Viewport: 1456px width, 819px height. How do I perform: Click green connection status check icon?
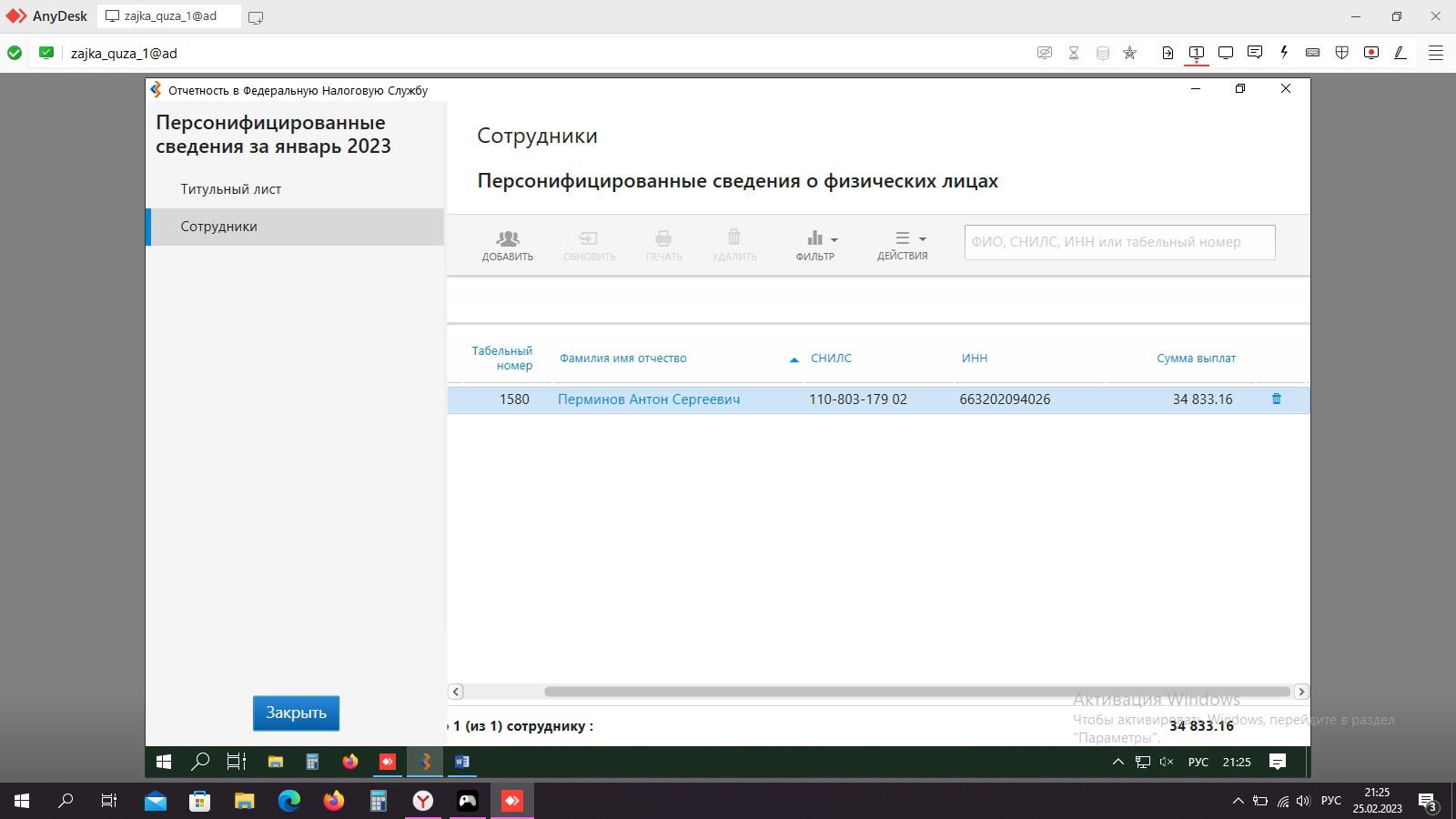pos(15,53)
